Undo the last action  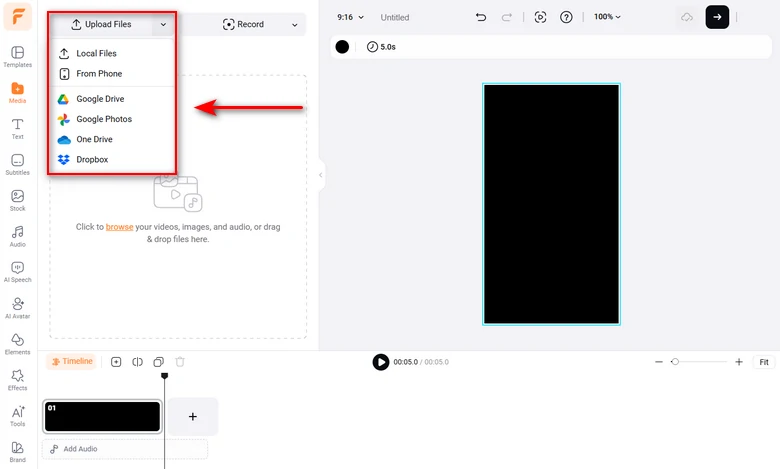tap(481, 17)
